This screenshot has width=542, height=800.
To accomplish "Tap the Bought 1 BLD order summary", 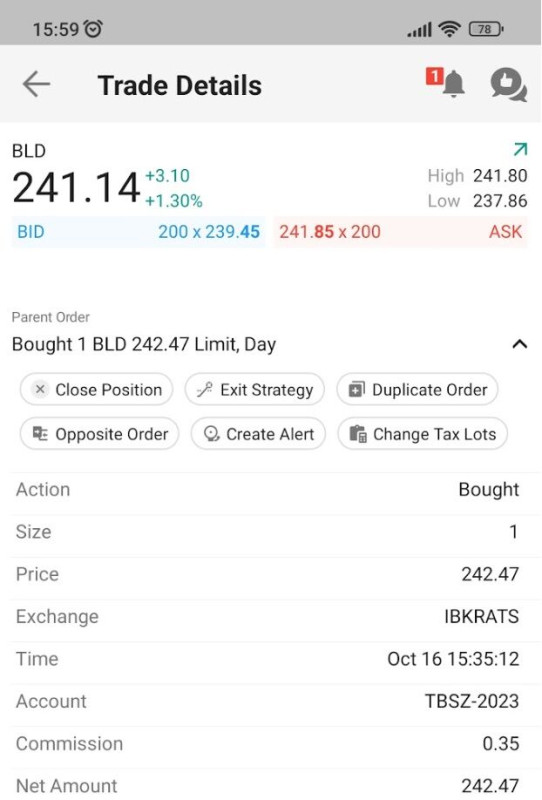I will point(144,344).
